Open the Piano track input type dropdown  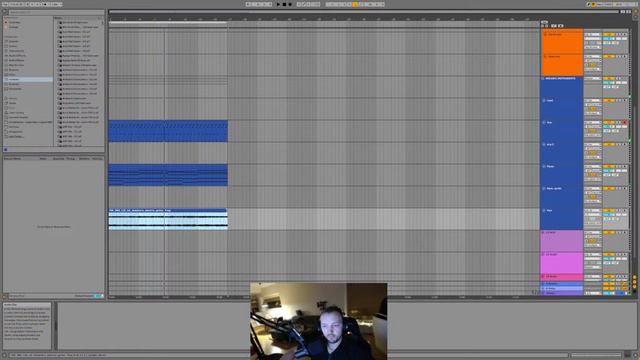coord(593,167)
